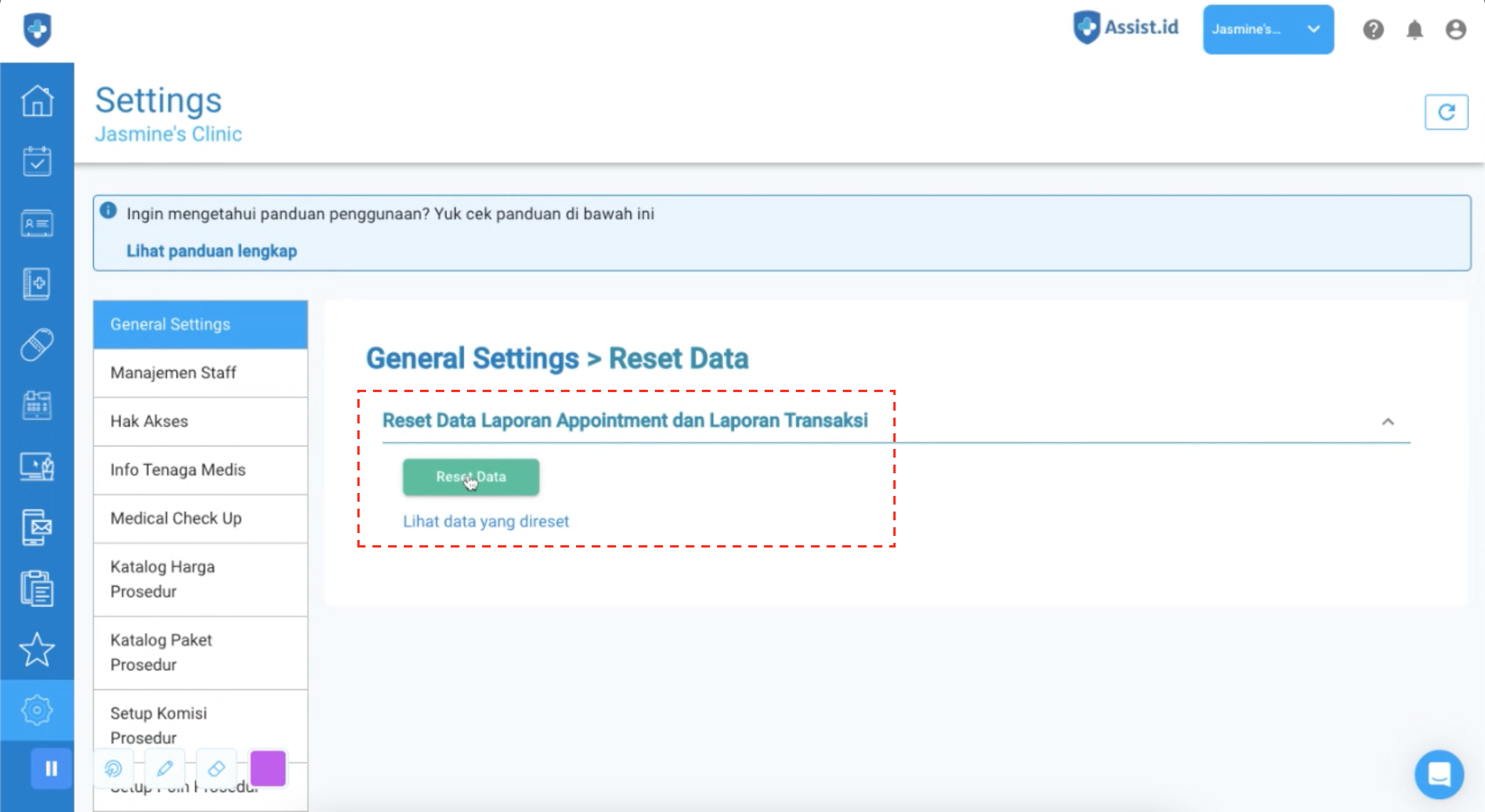Open the star favorites sidebar icon
Viewport: 1485px width, 812px height.
coord(37,649)
